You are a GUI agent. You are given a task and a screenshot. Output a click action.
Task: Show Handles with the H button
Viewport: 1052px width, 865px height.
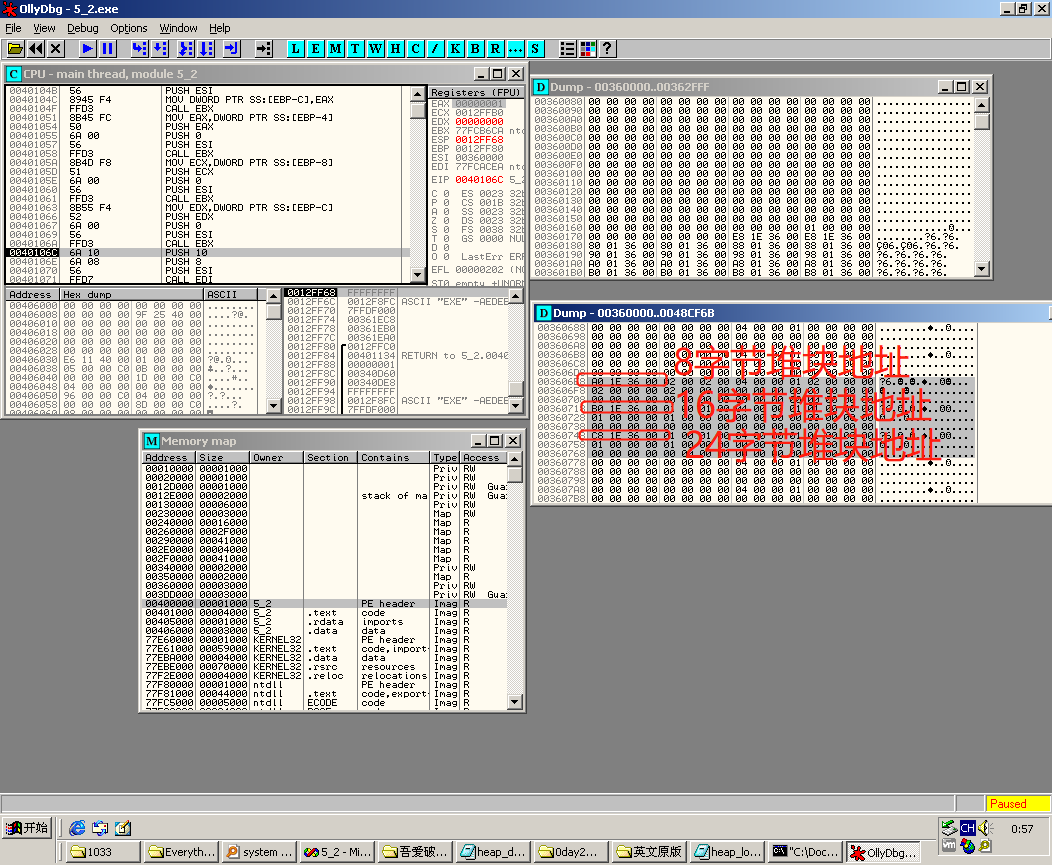point(395,48)
